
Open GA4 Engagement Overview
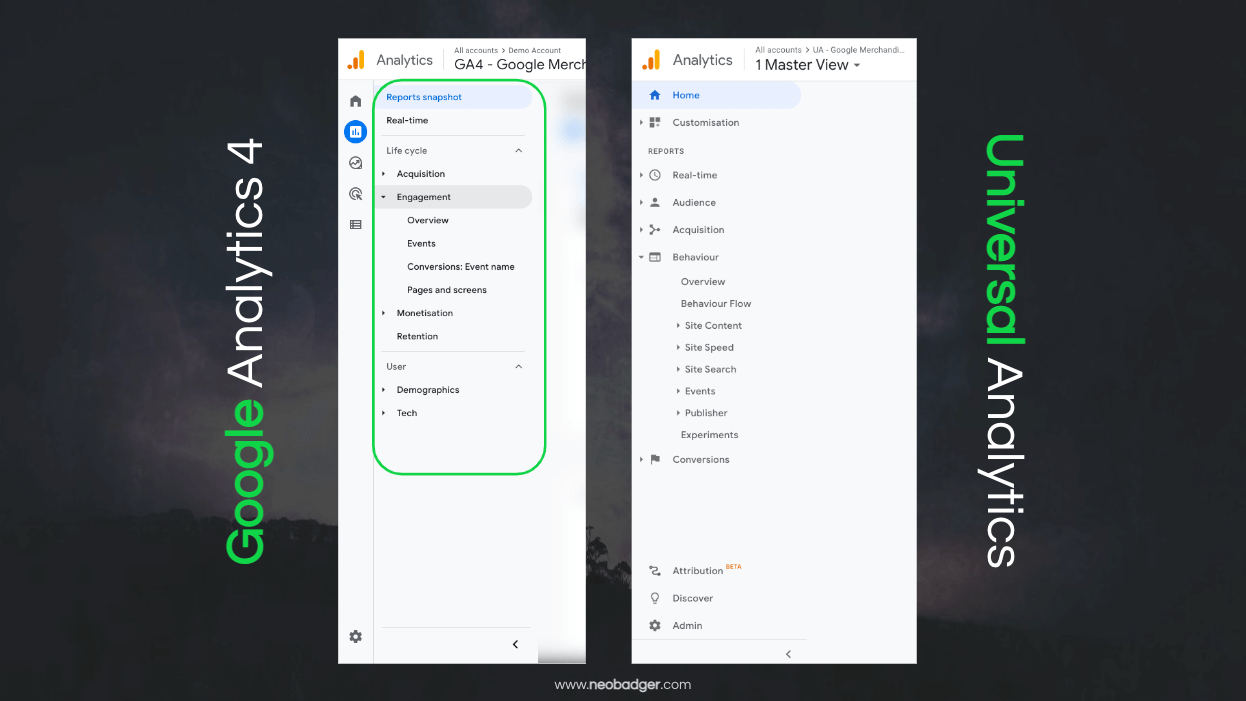pyautogui.click(x=428, y=220)
